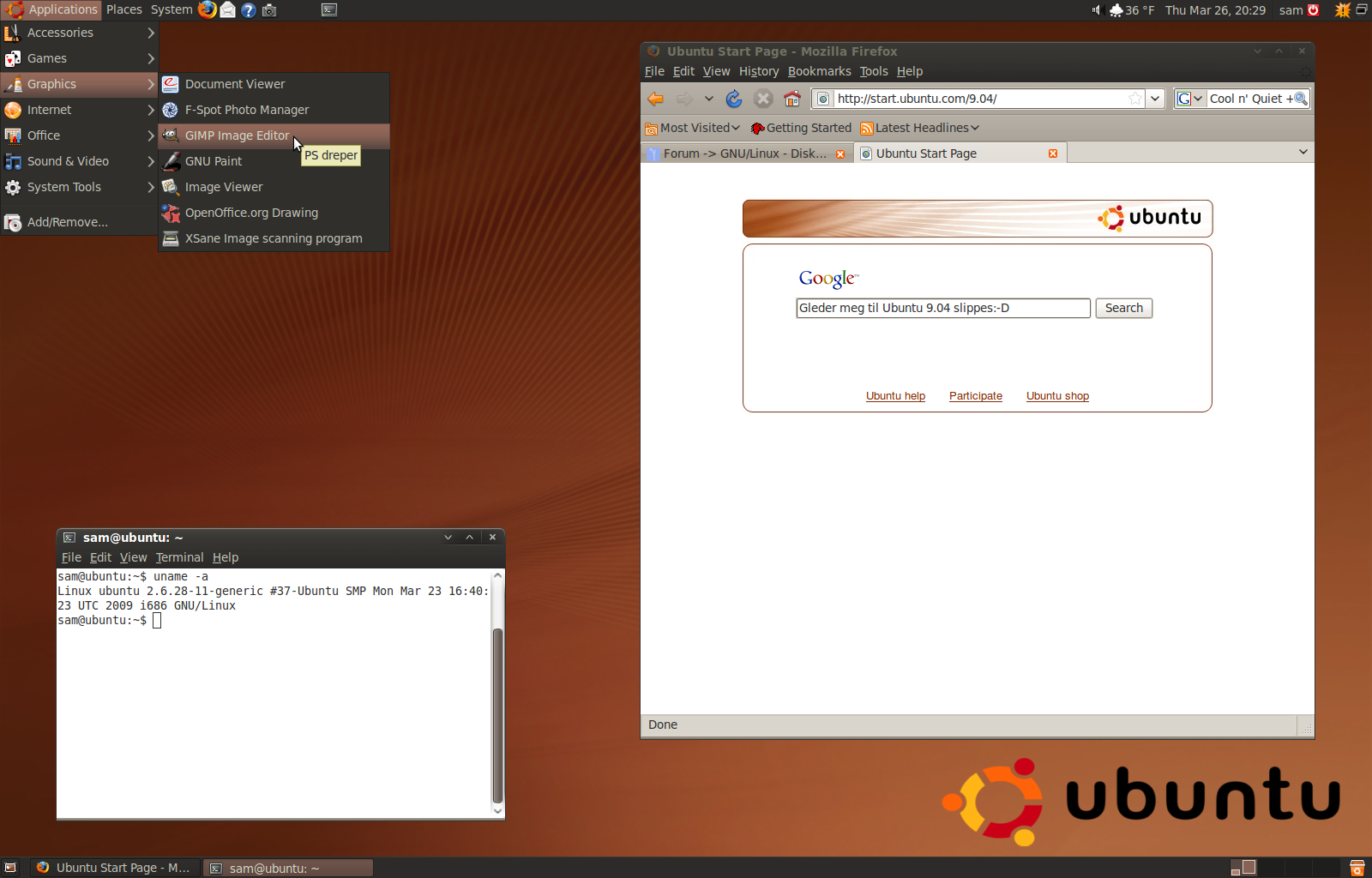Open the Terminal menu in terminal window
Image resolution: width=1372 pixels, height=878 pixels.
pyautogui.click(x=179, y=557)
